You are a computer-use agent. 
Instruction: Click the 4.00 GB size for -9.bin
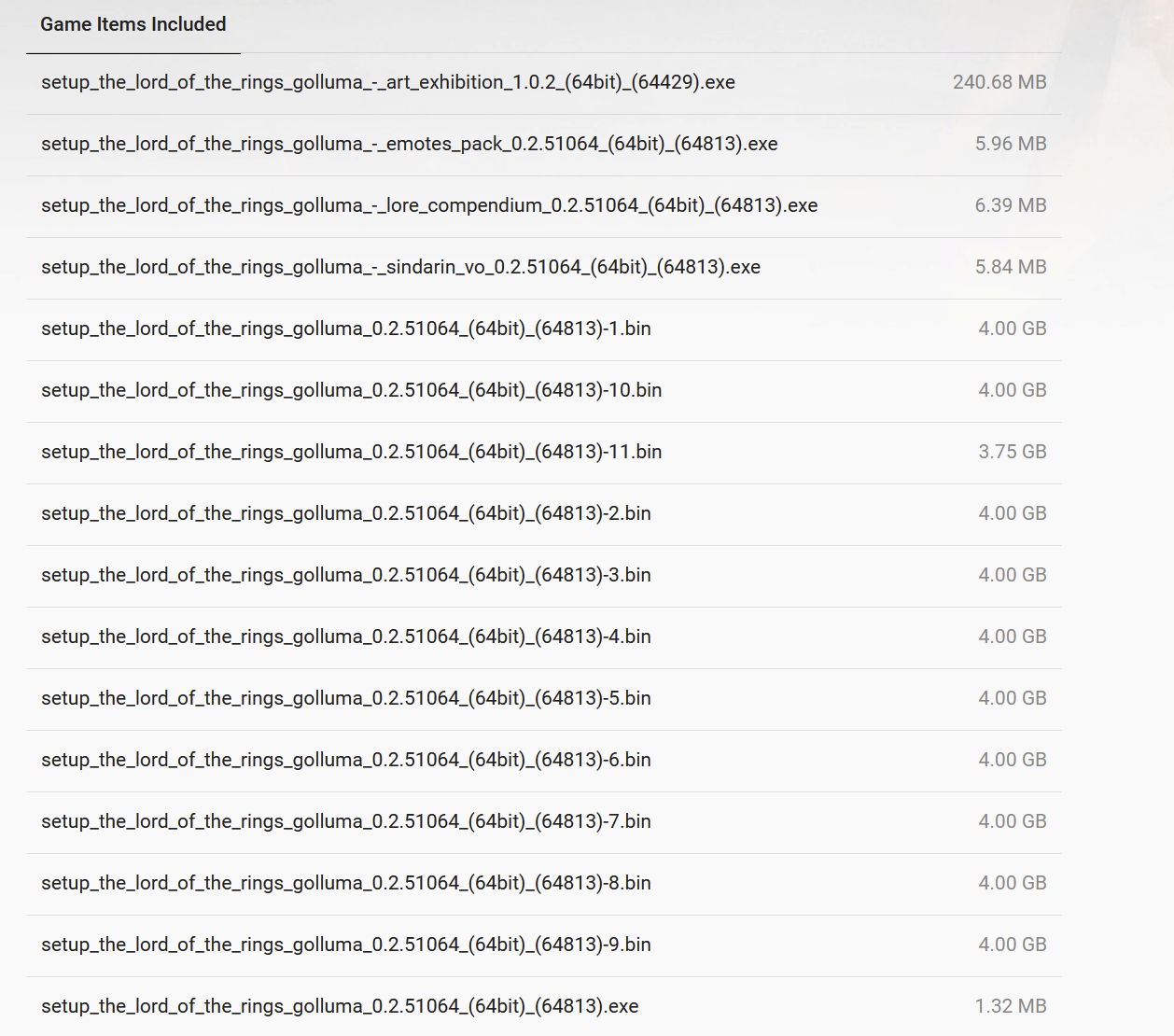coord(1013,945)
